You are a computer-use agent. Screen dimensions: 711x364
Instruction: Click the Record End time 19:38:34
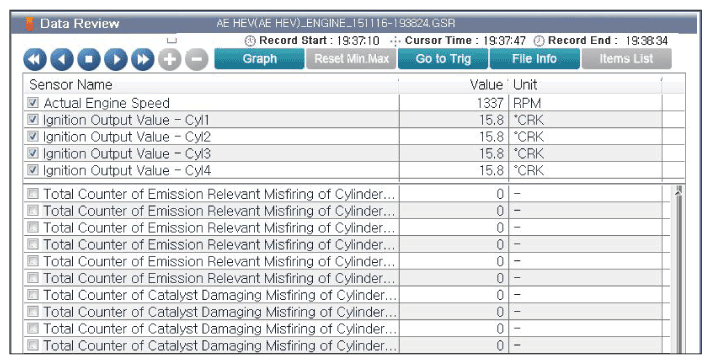click(x=647, y=41)
